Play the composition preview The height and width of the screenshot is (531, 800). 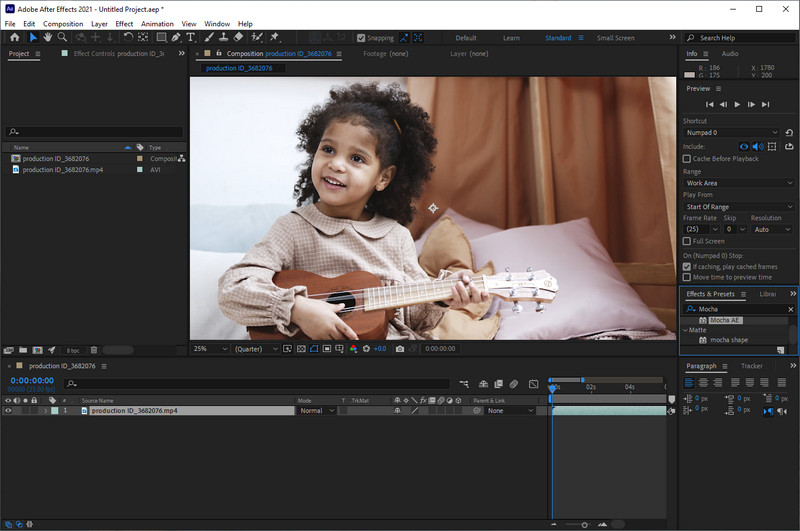737,104
